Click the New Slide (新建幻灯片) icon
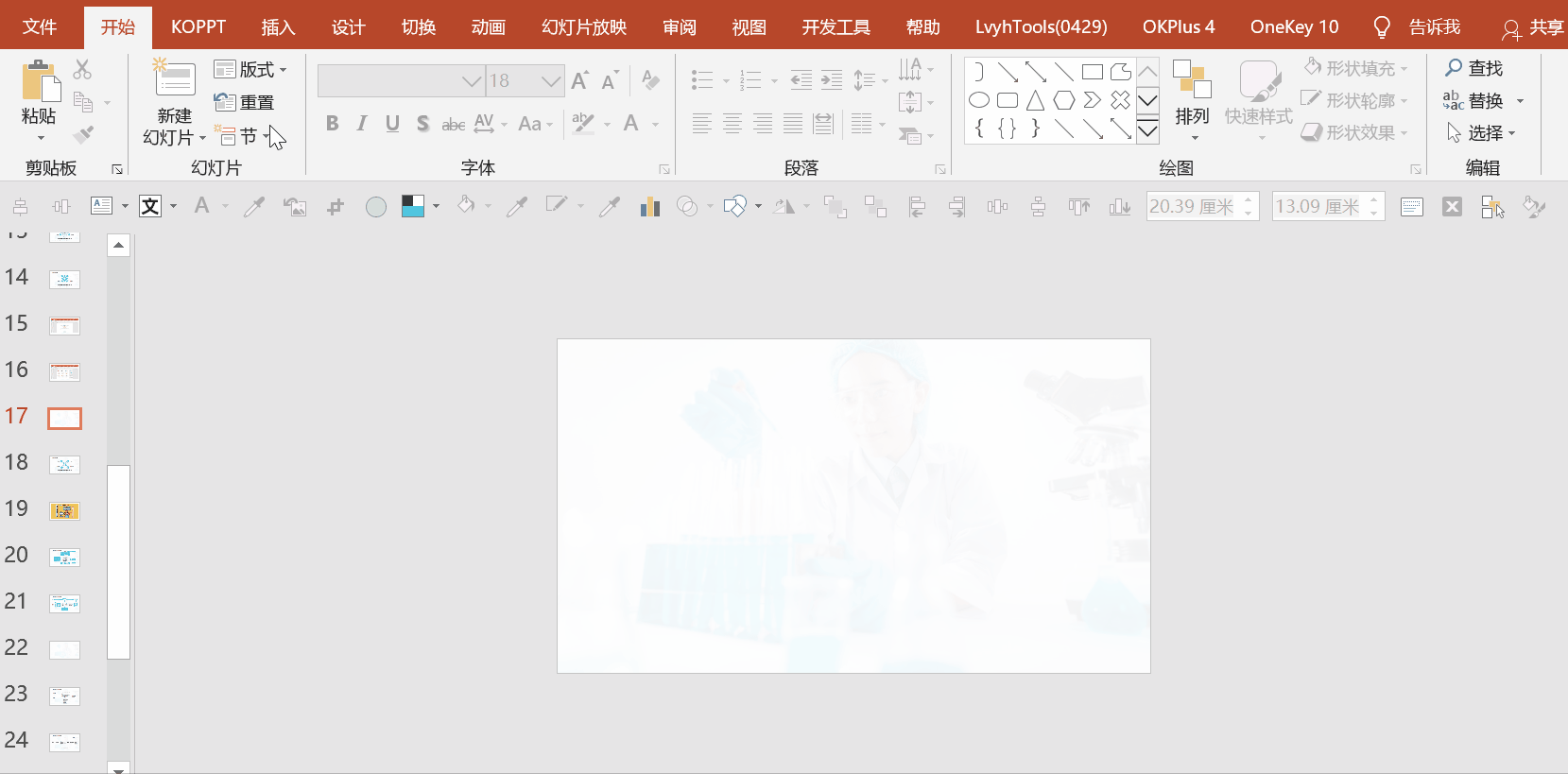The width and height of the screenshot is (1568, 774). pyautogui.click(x=175, y=79)
